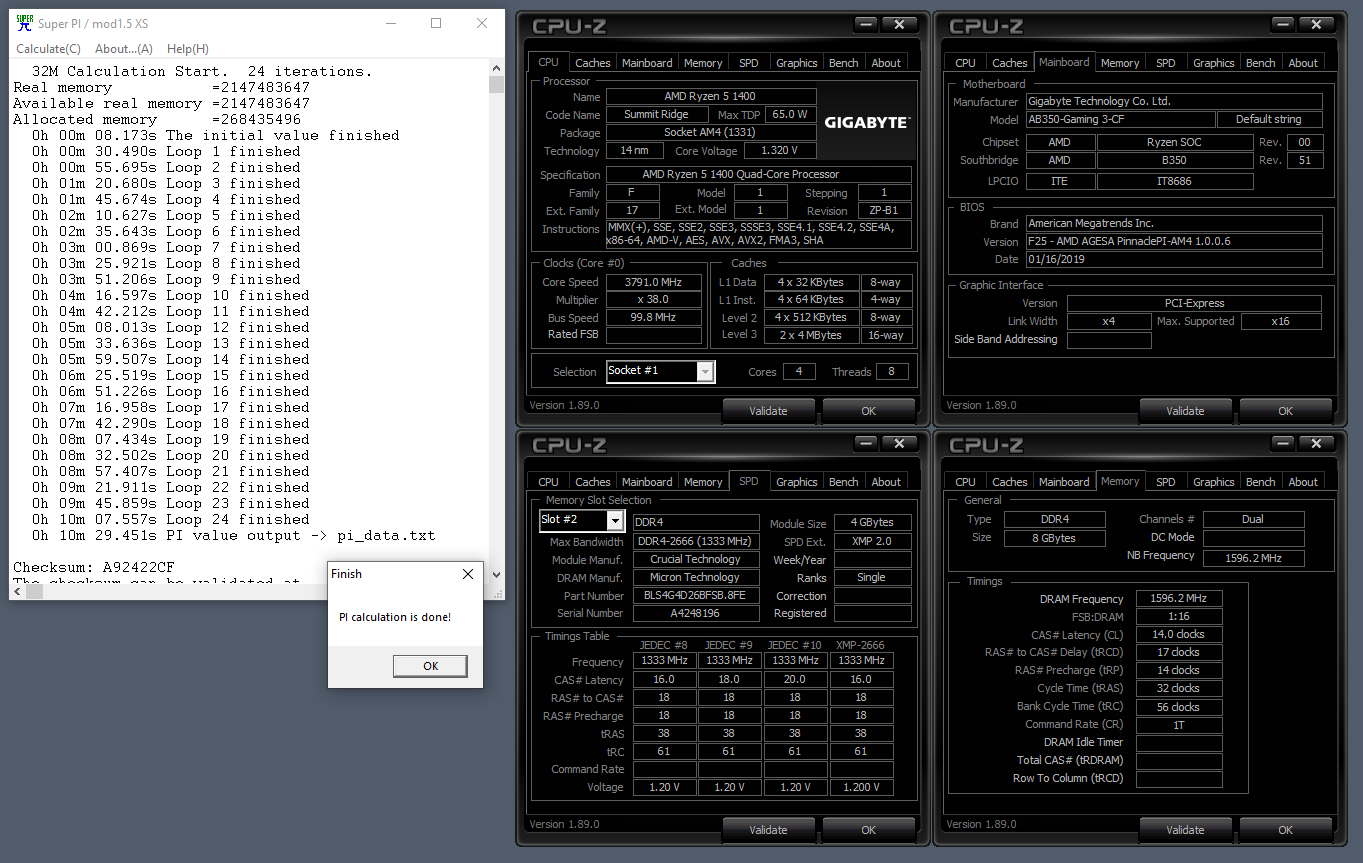Click OK in the Mainboard window
The height and width of the screenshot is (863, 1363).
(1285, 410)
